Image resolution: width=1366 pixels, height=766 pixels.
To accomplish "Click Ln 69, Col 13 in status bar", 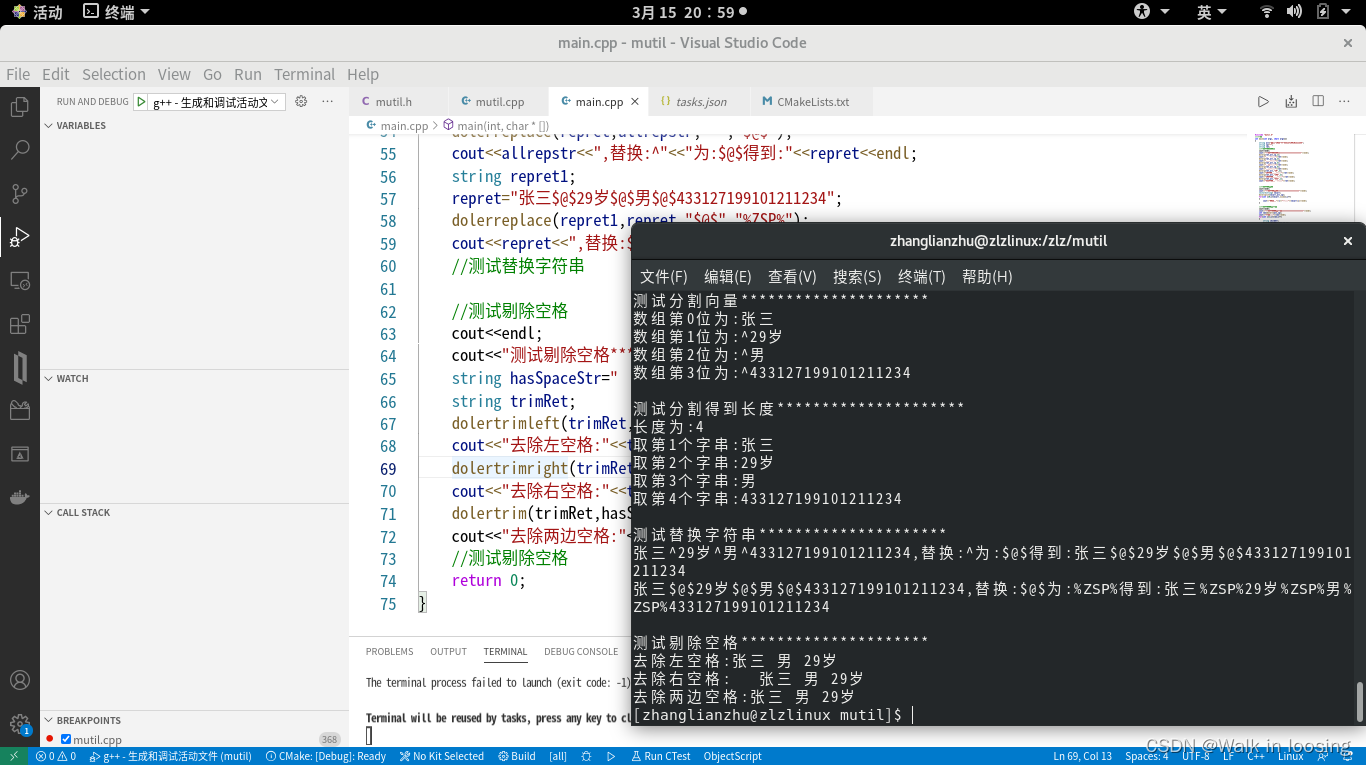I will point(1082,757).
